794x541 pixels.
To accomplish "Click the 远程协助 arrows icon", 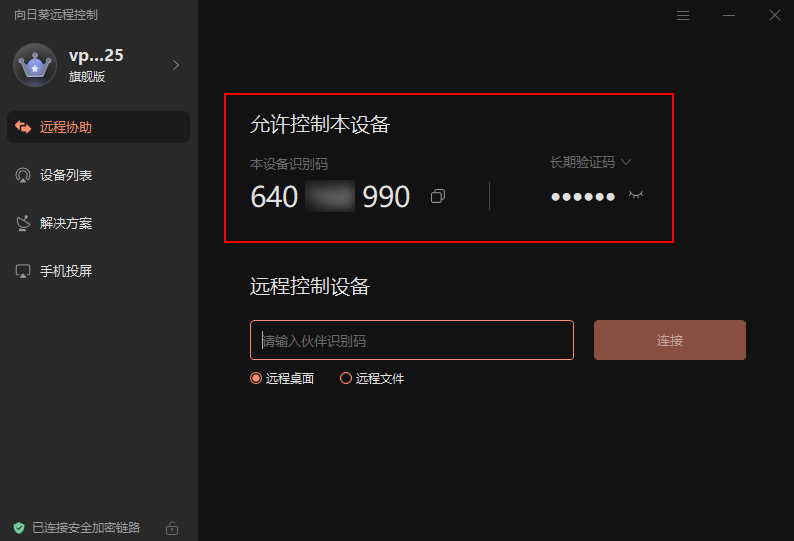I will pyautogui.click(x=23, y=127).
